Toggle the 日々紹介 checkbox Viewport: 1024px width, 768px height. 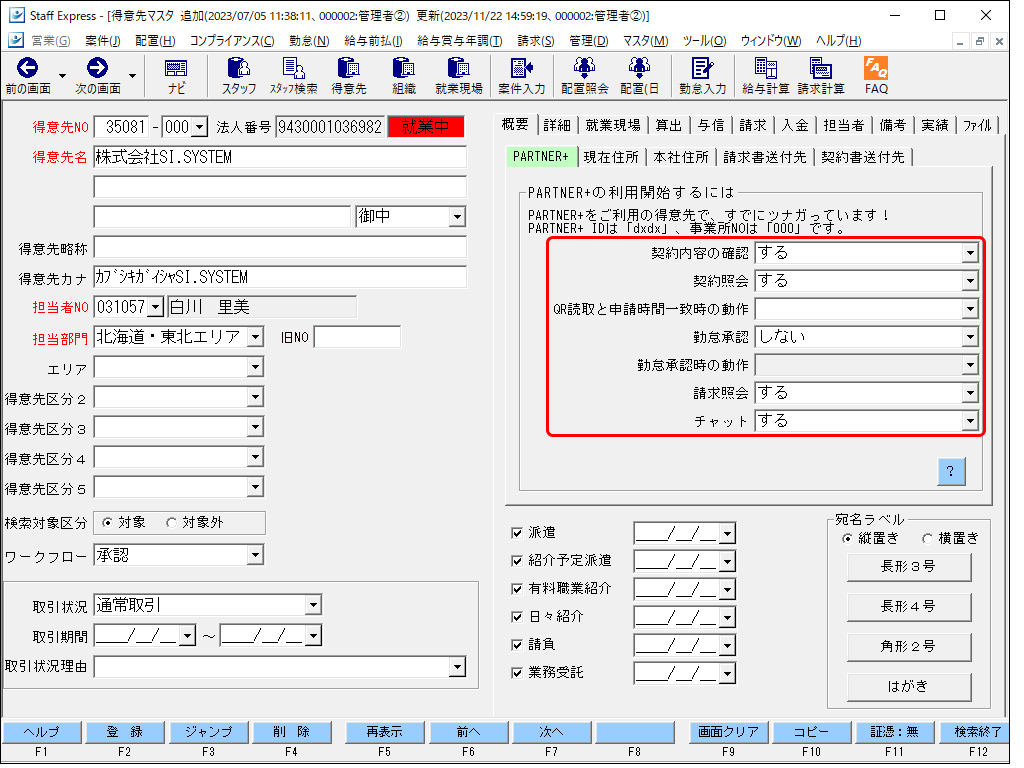pyautogui.click(x=517, y=616)
